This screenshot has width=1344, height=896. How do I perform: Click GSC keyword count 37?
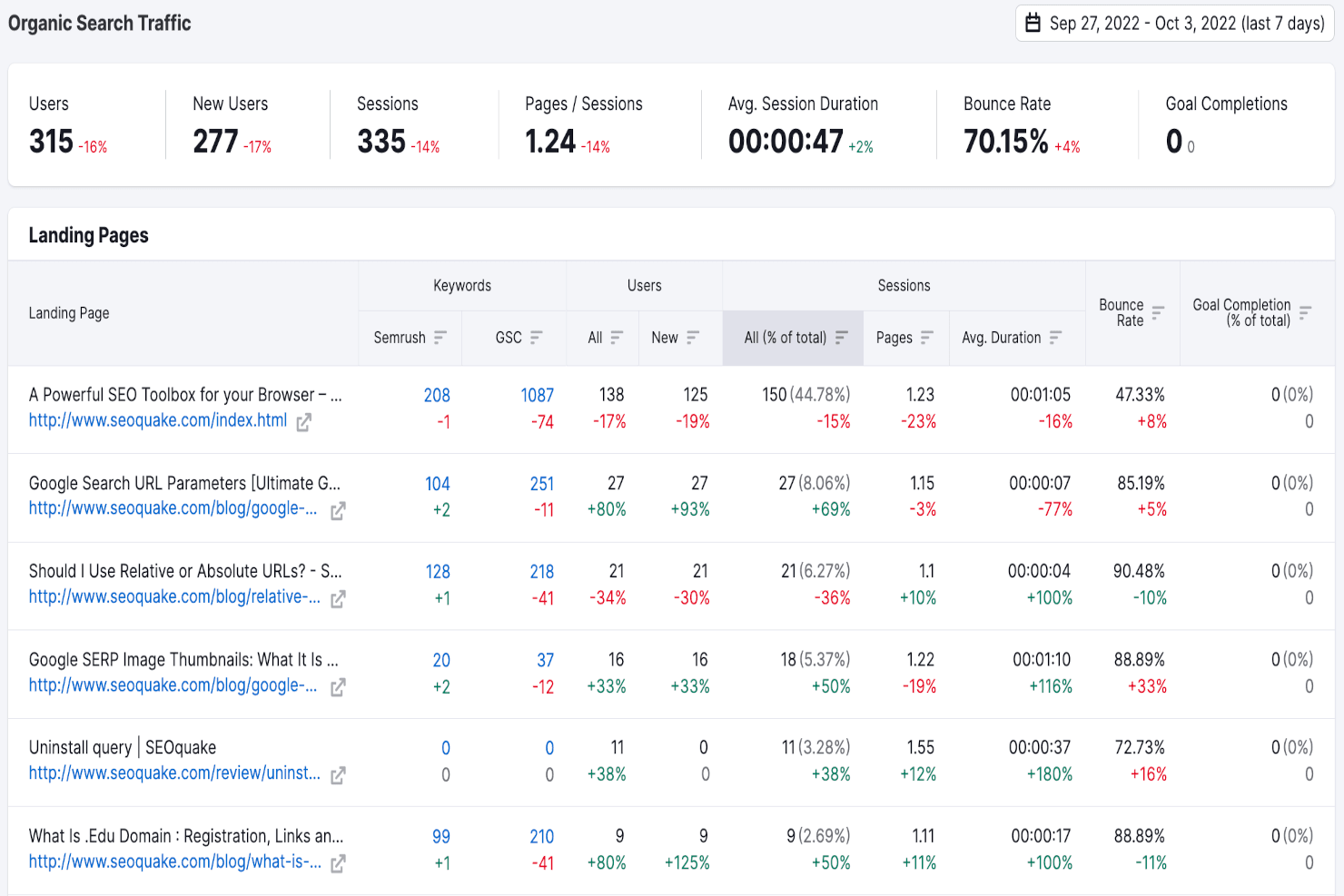point(545,661)
